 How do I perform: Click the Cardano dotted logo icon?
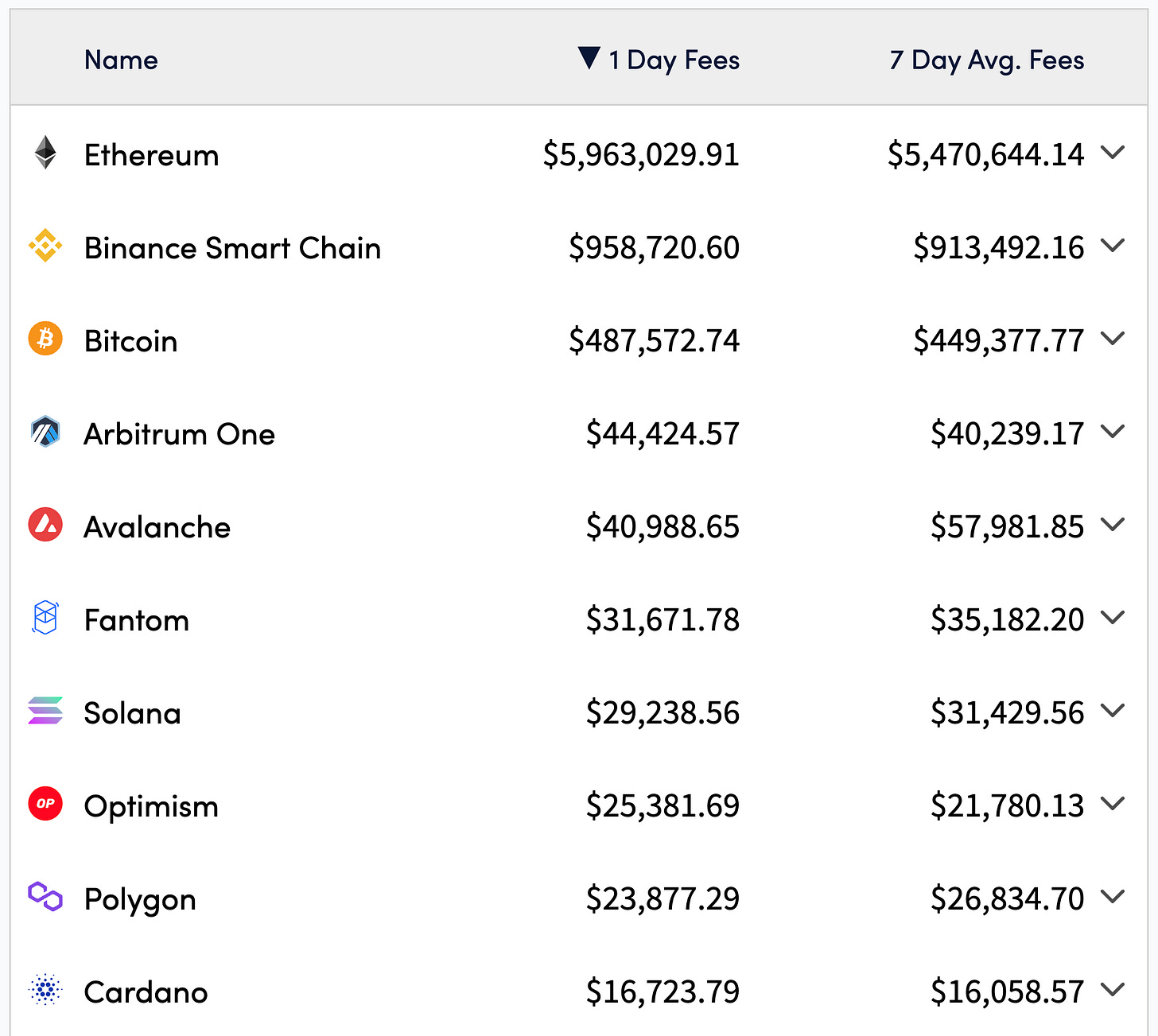pyautogui.click(x=45, y=990)
